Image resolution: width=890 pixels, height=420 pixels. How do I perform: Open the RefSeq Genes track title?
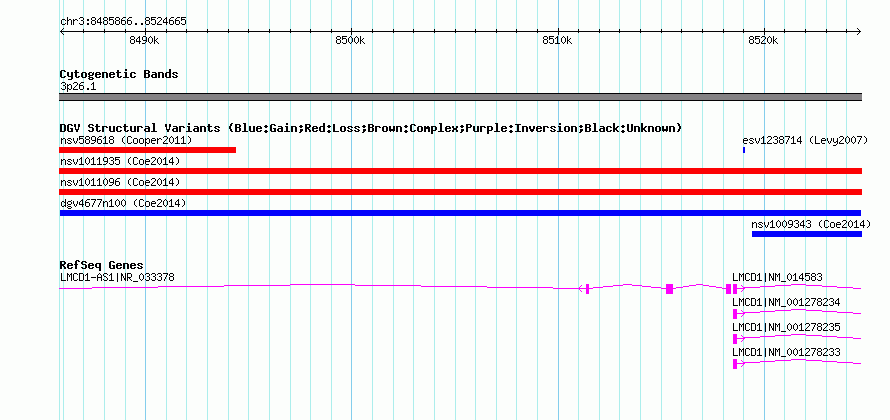click(102, 266)
